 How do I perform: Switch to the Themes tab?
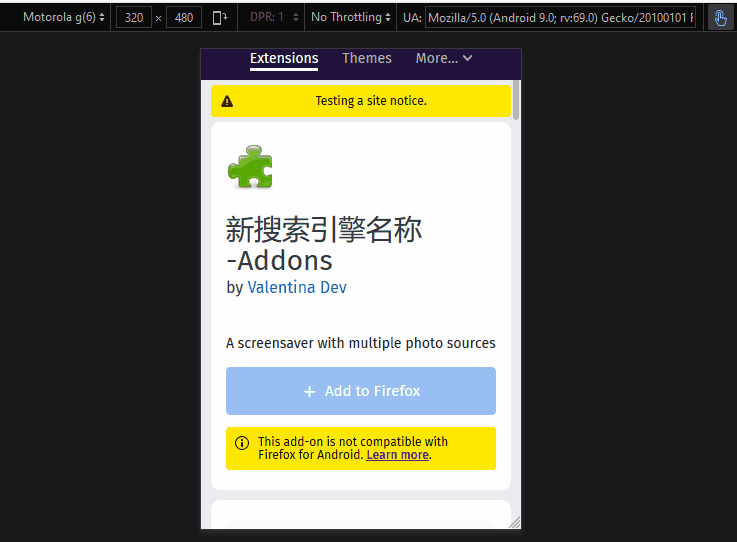[x=367, y=58]
